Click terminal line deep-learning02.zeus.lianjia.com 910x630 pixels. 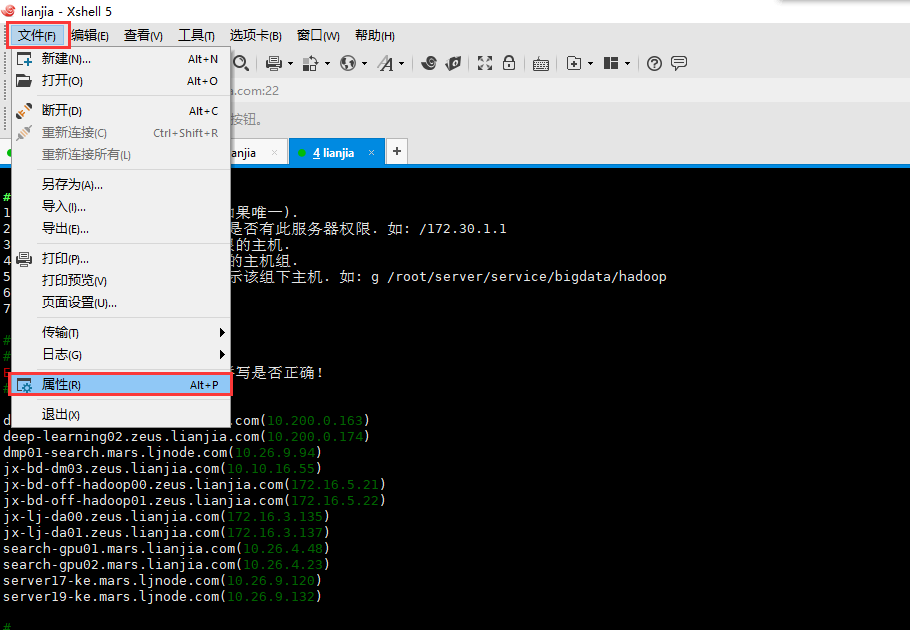[186, 436]
